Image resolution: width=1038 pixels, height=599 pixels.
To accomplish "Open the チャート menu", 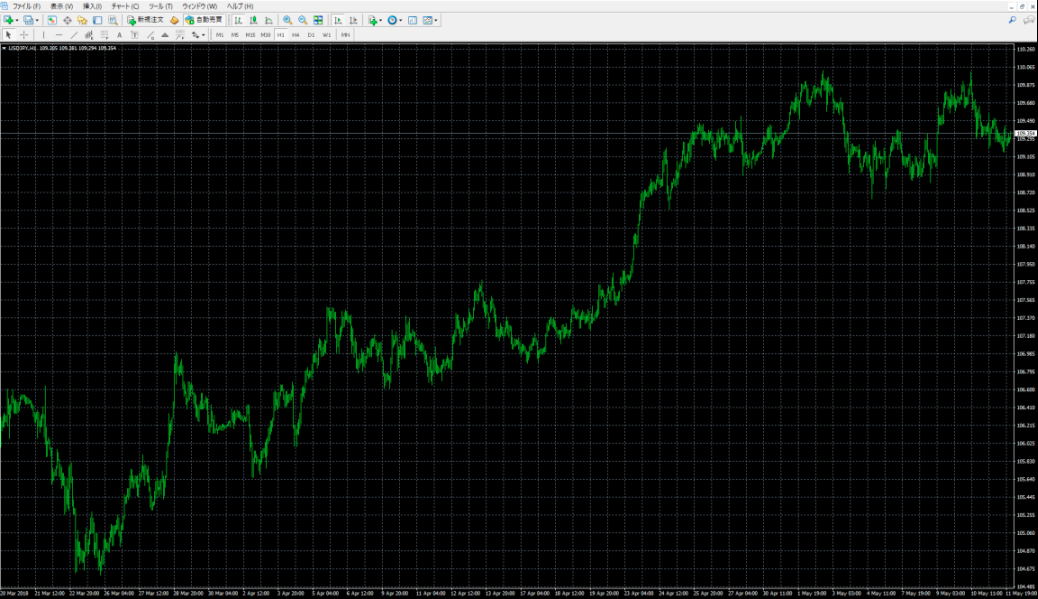I will [125, 6].
